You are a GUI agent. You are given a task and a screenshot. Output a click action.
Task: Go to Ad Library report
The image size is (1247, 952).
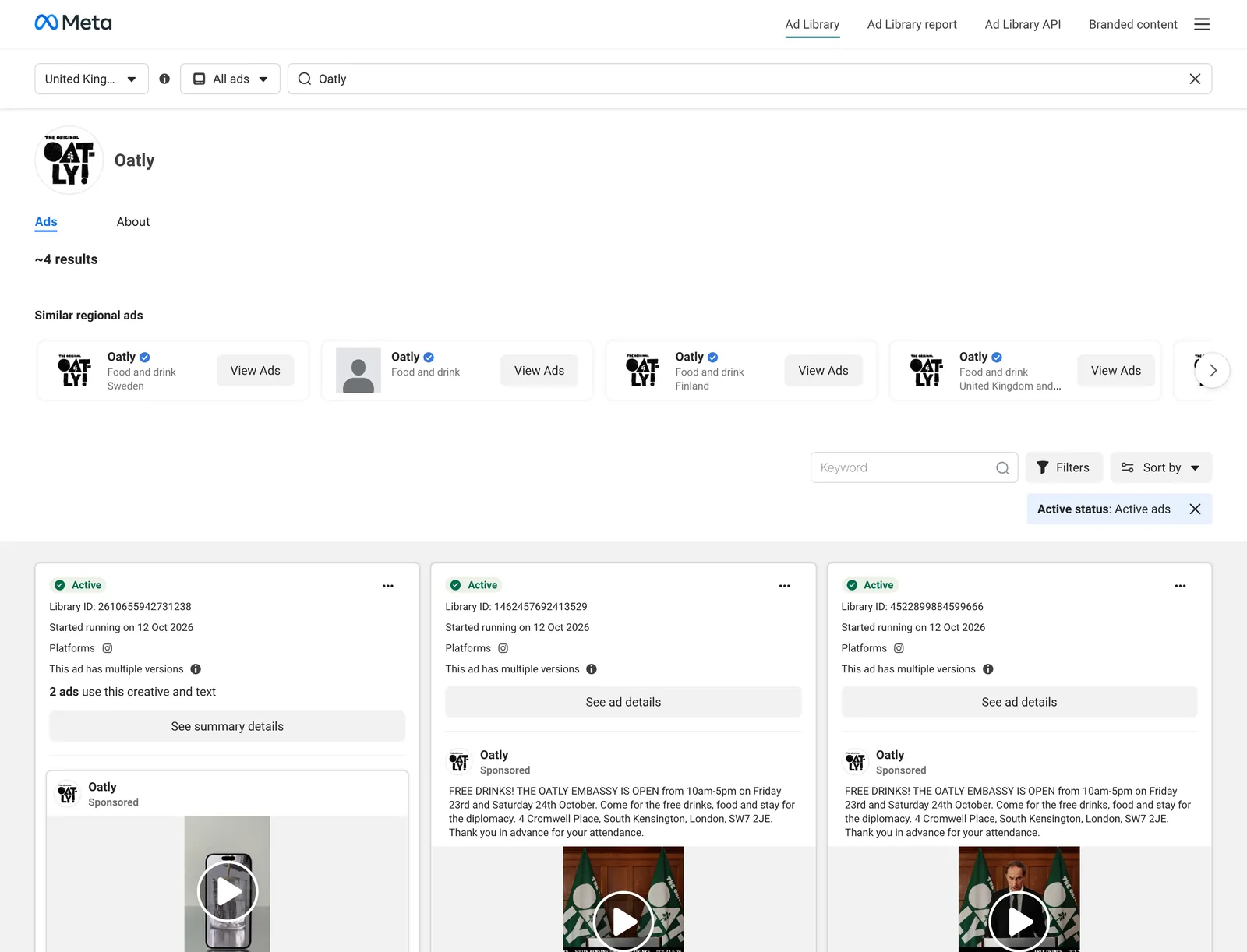pos(912,24)
